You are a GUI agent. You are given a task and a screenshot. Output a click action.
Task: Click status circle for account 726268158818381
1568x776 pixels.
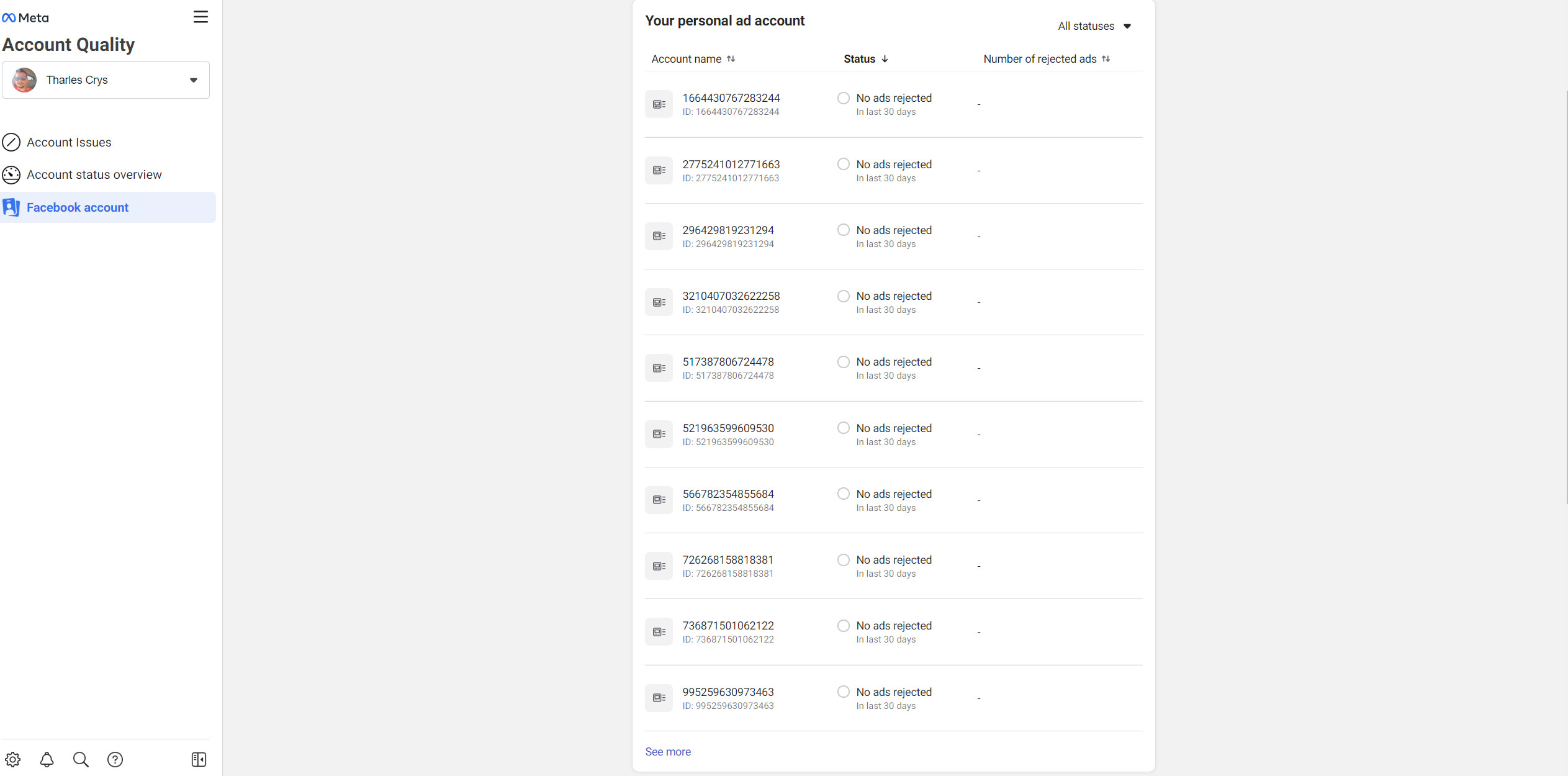click(x=844, y=560)
